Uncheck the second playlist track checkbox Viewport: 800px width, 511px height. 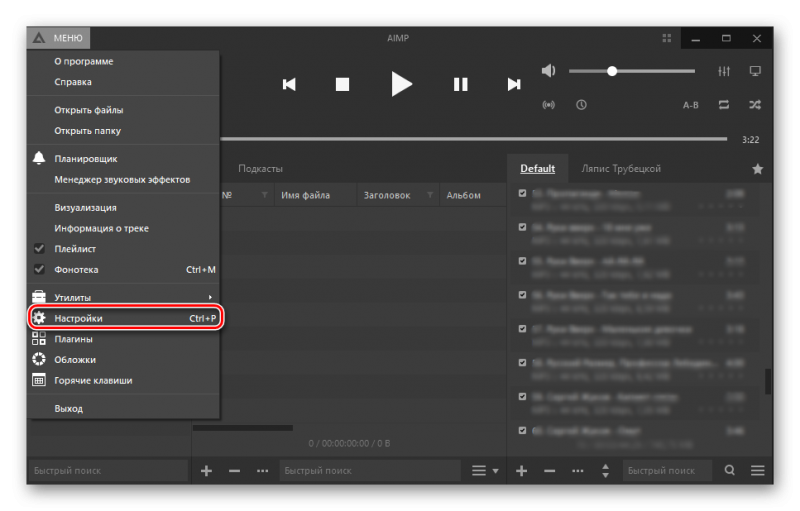point(522,227)
